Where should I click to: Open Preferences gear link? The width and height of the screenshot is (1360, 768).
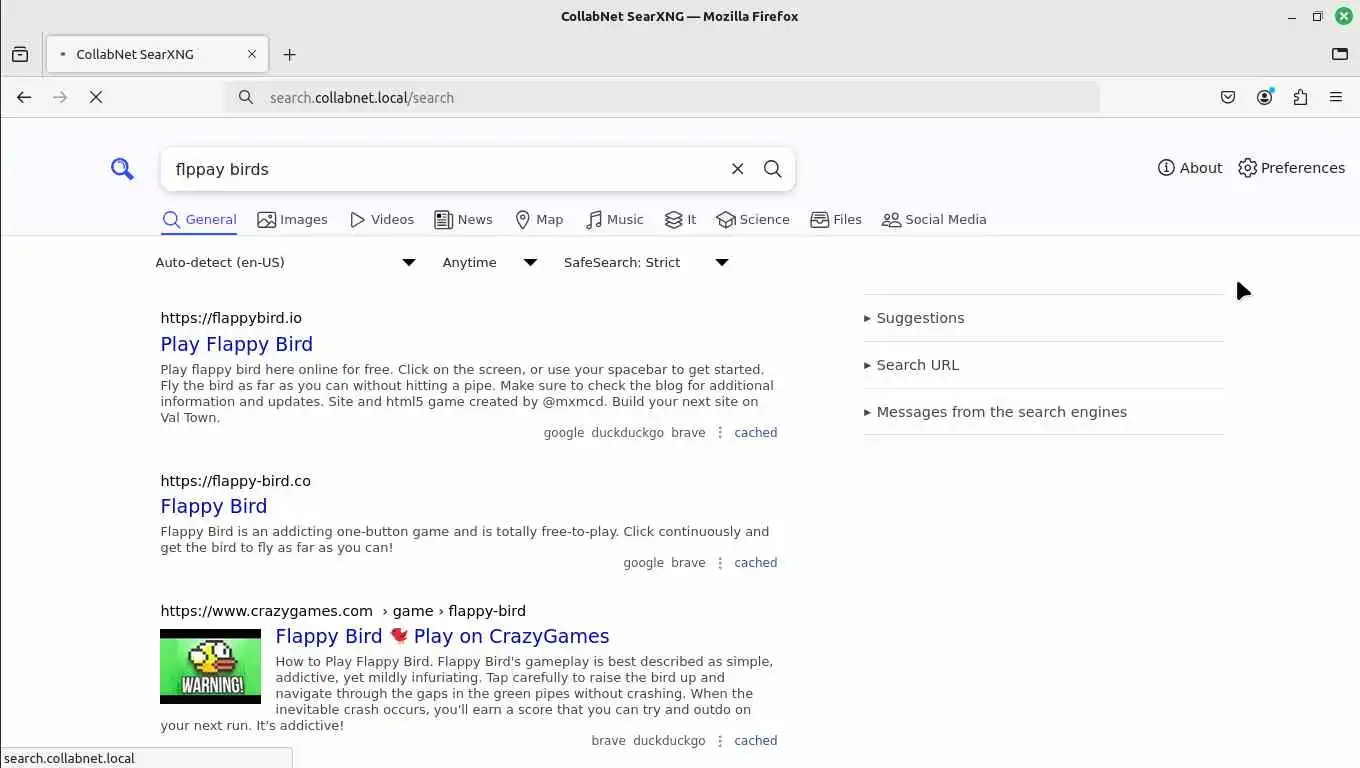click(x=1291, y=168)
